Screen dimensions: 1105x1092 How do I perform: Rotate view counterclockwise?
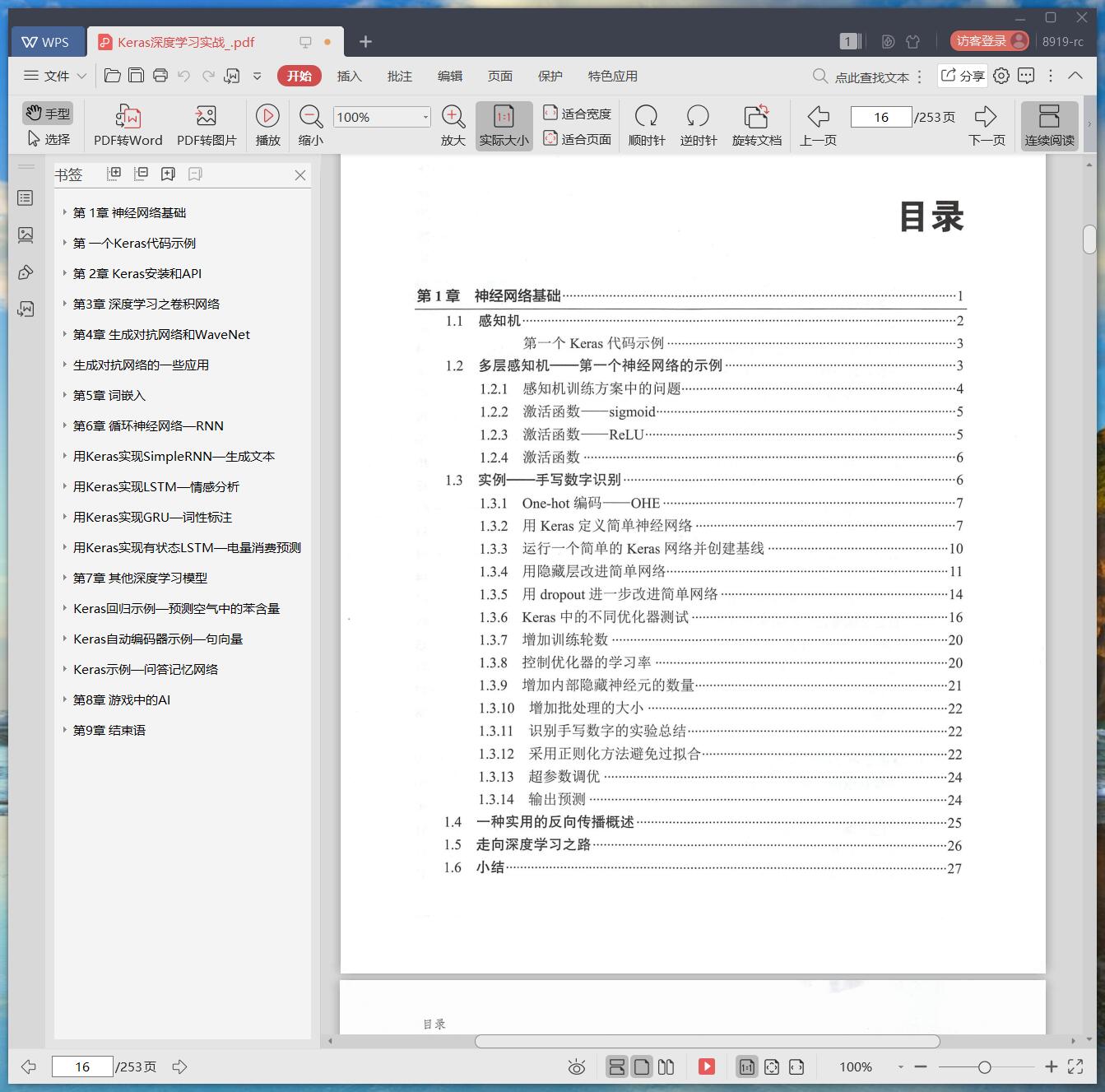(x=698, y=116)
